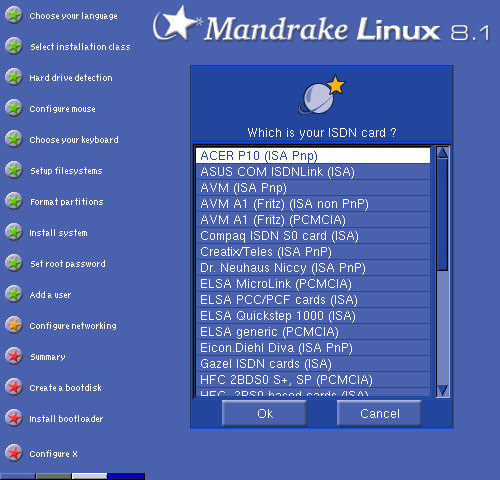Go to the Set root password step
This screenshot has height=480, width=500.
tap(68, 264)
